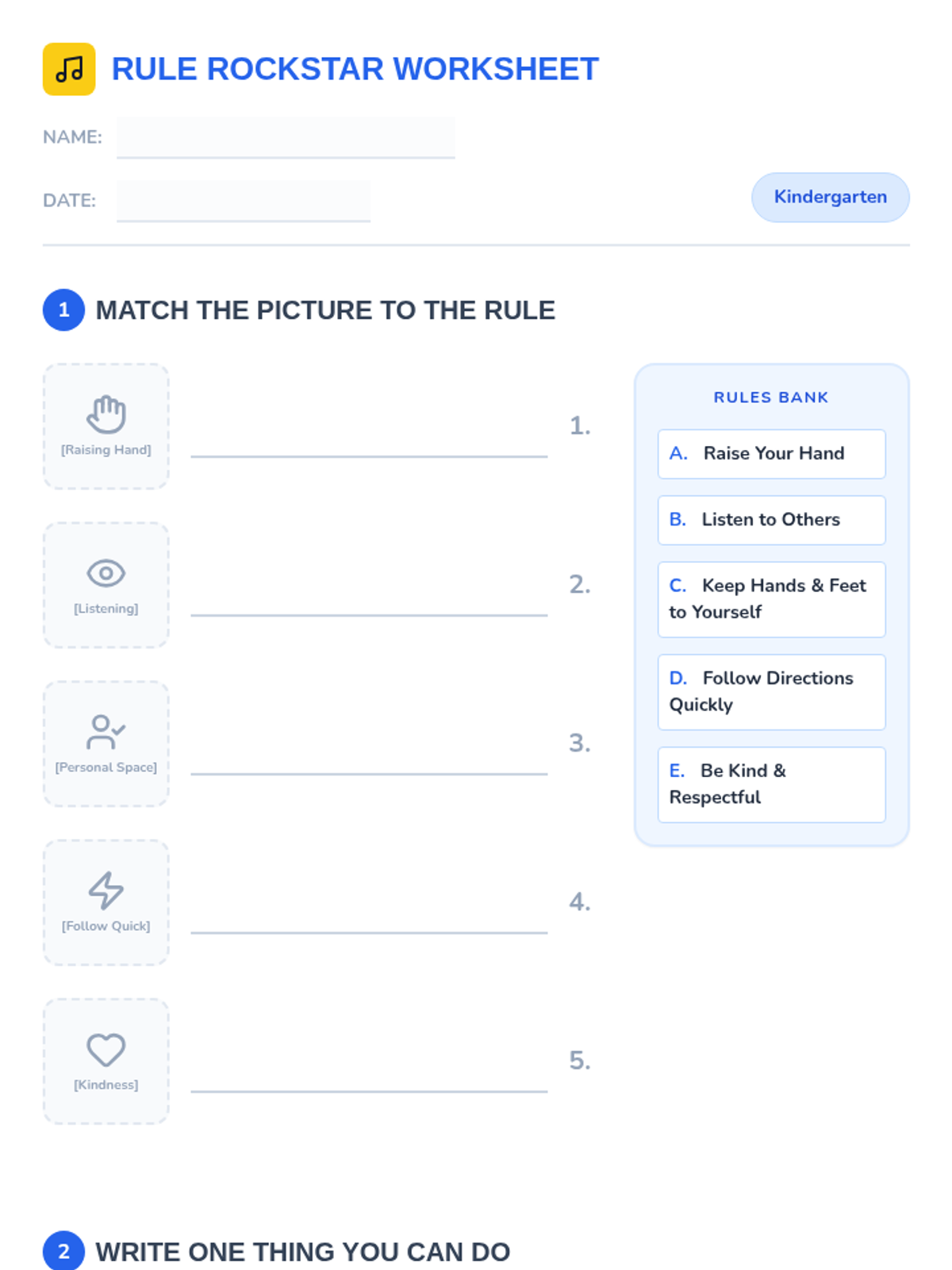952x1270 pixels.
Task: Click the Kindergarten grade badge
Action: [x=830, y=197]
